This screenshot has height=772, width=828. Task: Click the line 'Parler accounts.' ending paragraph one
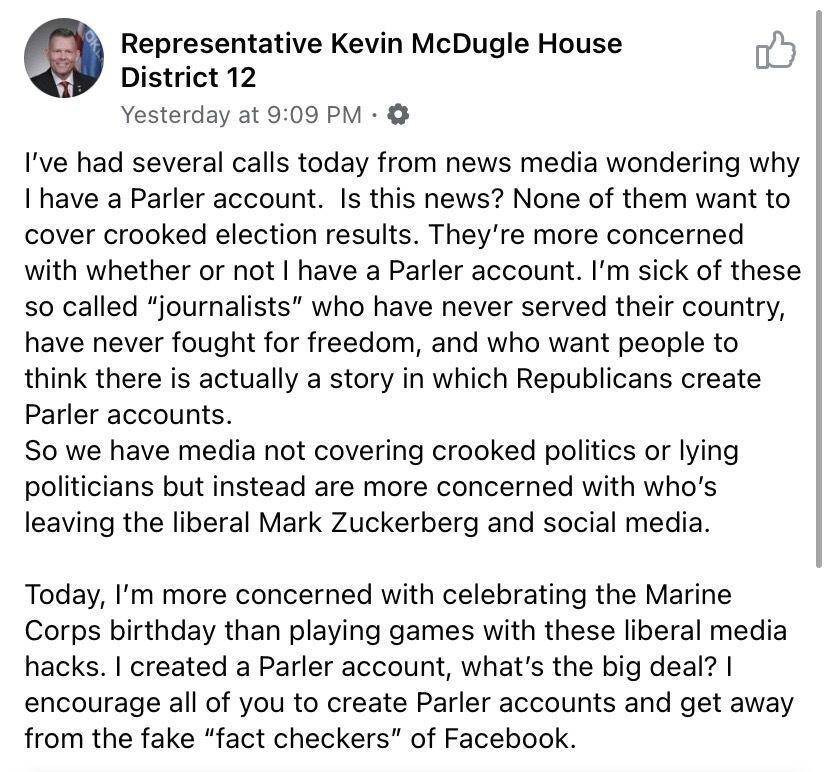coord(128,415)
